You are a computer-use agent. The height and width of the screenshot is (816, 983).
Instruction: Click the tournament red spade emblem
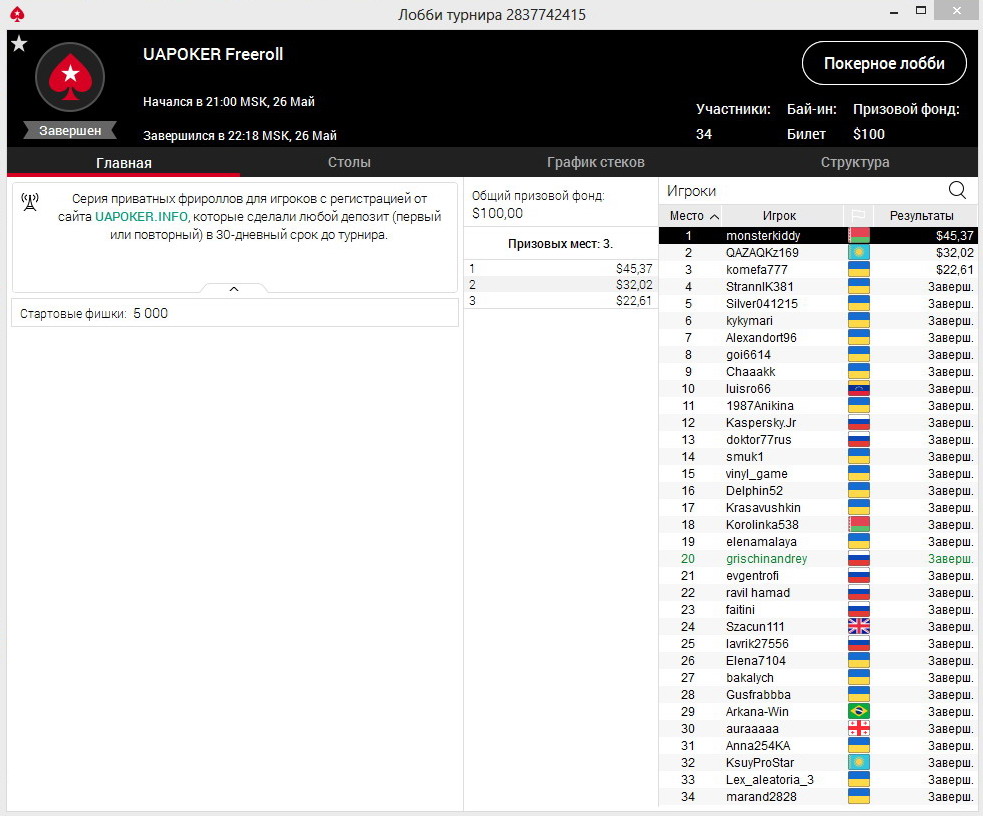pyautogui.click(x=70, y=78)
